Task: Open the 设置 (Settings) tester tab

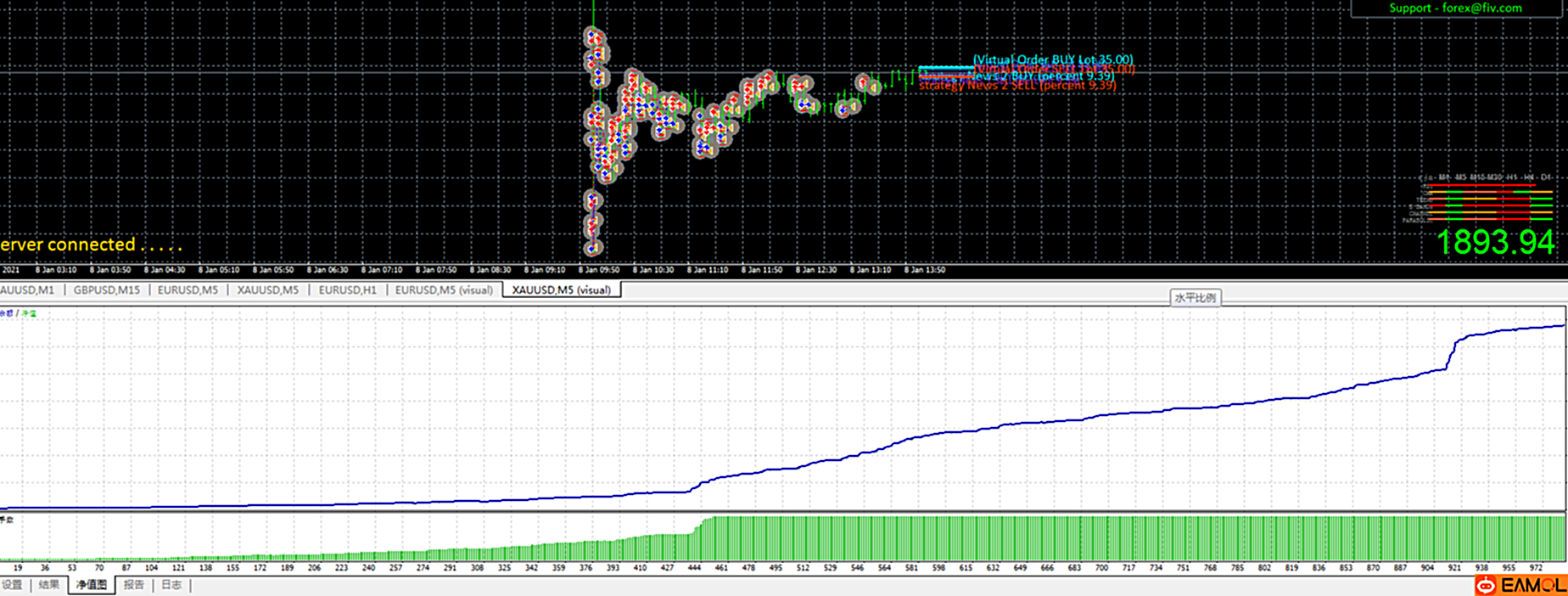Action: [x=13, y=585]
